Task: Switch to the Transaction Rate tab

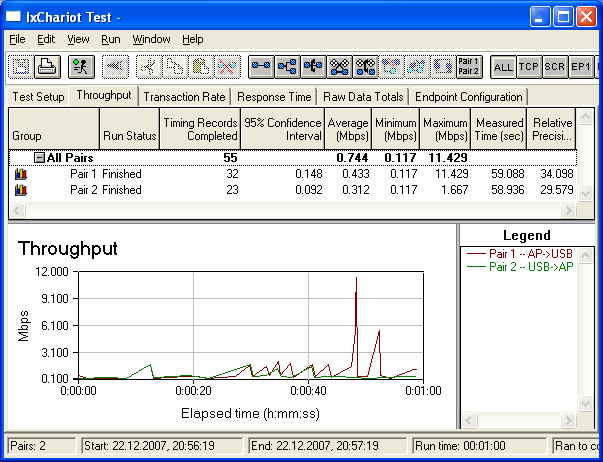Action: pos(184,97)
